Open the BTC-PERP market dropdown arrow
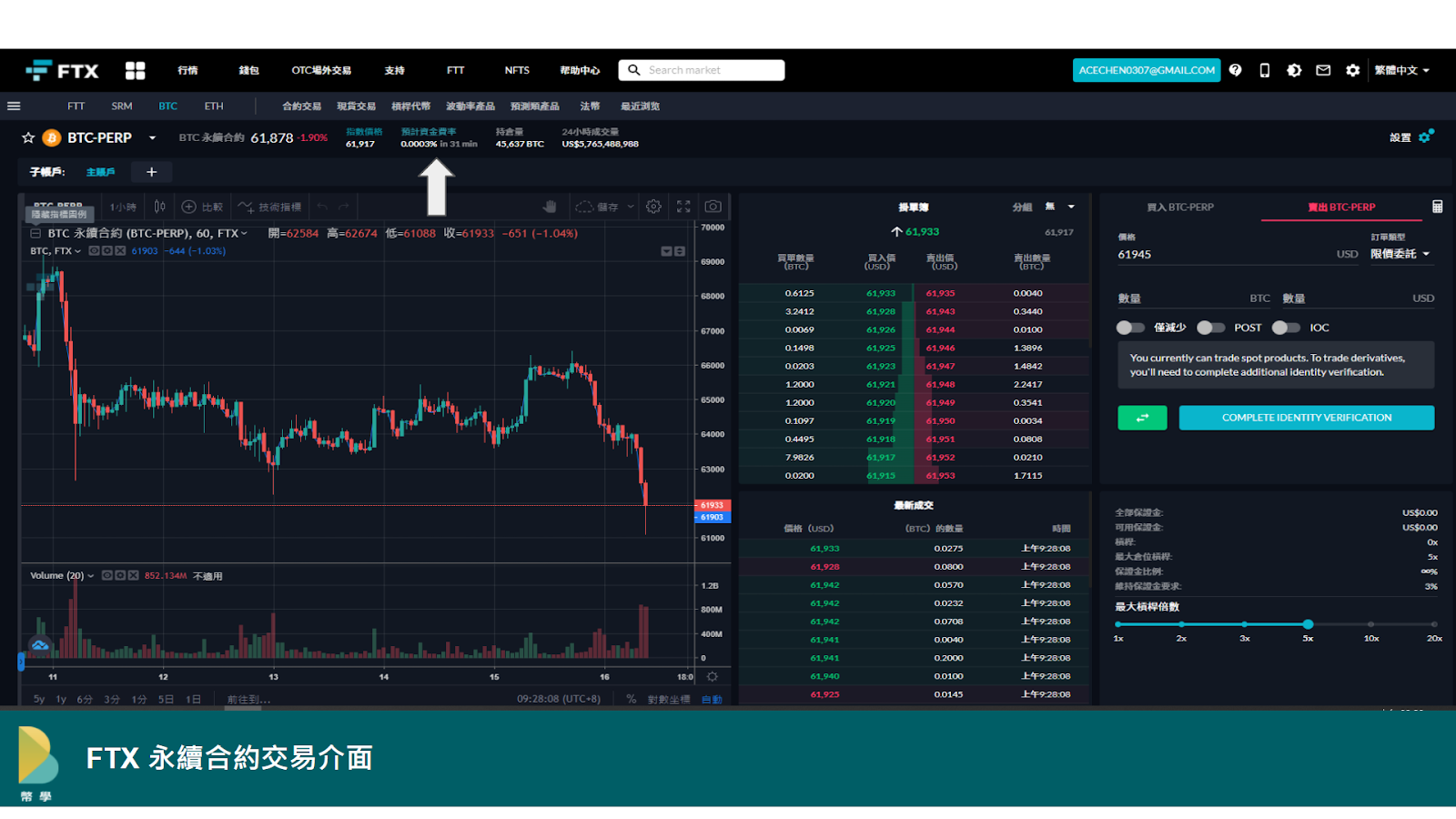1456x819 pixels. pyautogui.click(x=152, y=137)
